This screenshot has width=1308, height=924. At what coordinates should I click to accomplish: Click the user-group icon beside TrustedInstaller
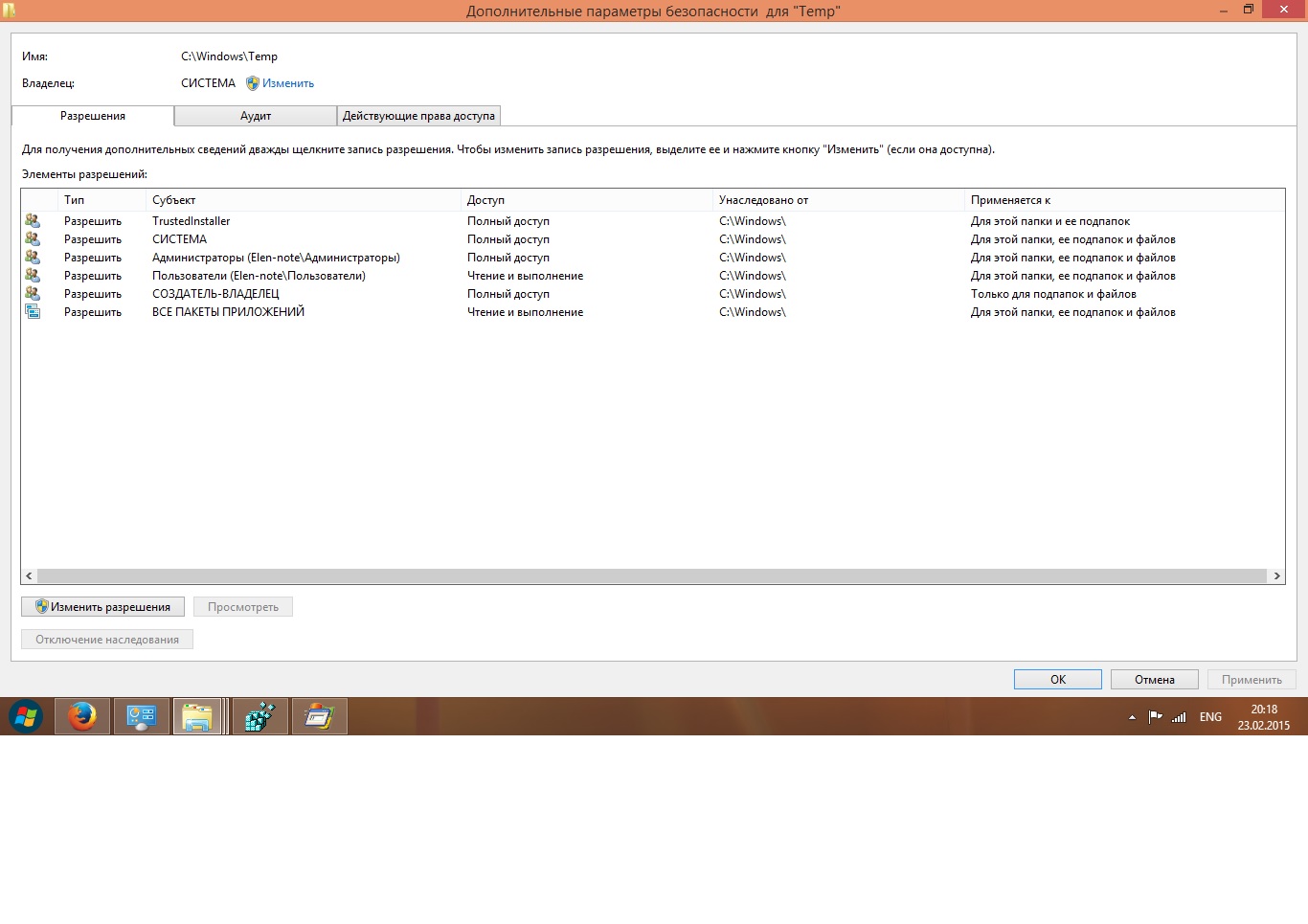pyautogui.click(x=33, y=221)
